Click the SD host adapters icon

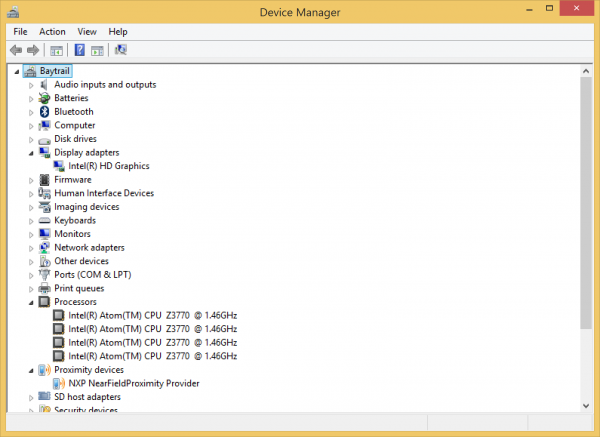[x=44, y=396]
